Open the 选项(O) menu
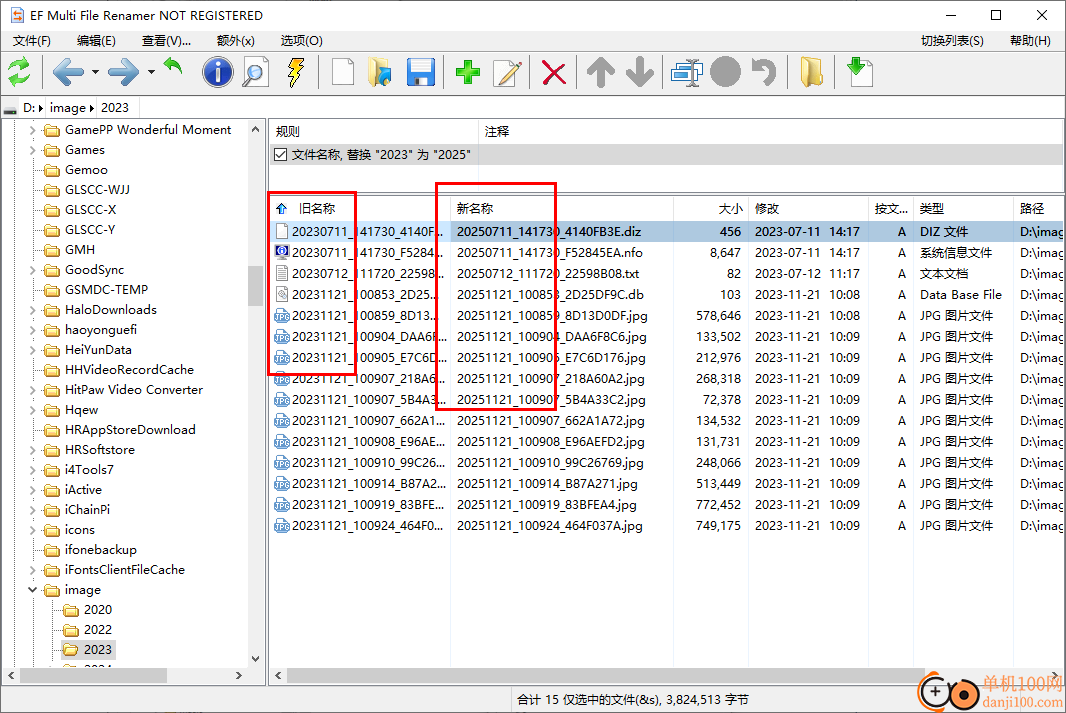Image resolution: width=1066 pixels, height=713 pixels. [301, 41]
